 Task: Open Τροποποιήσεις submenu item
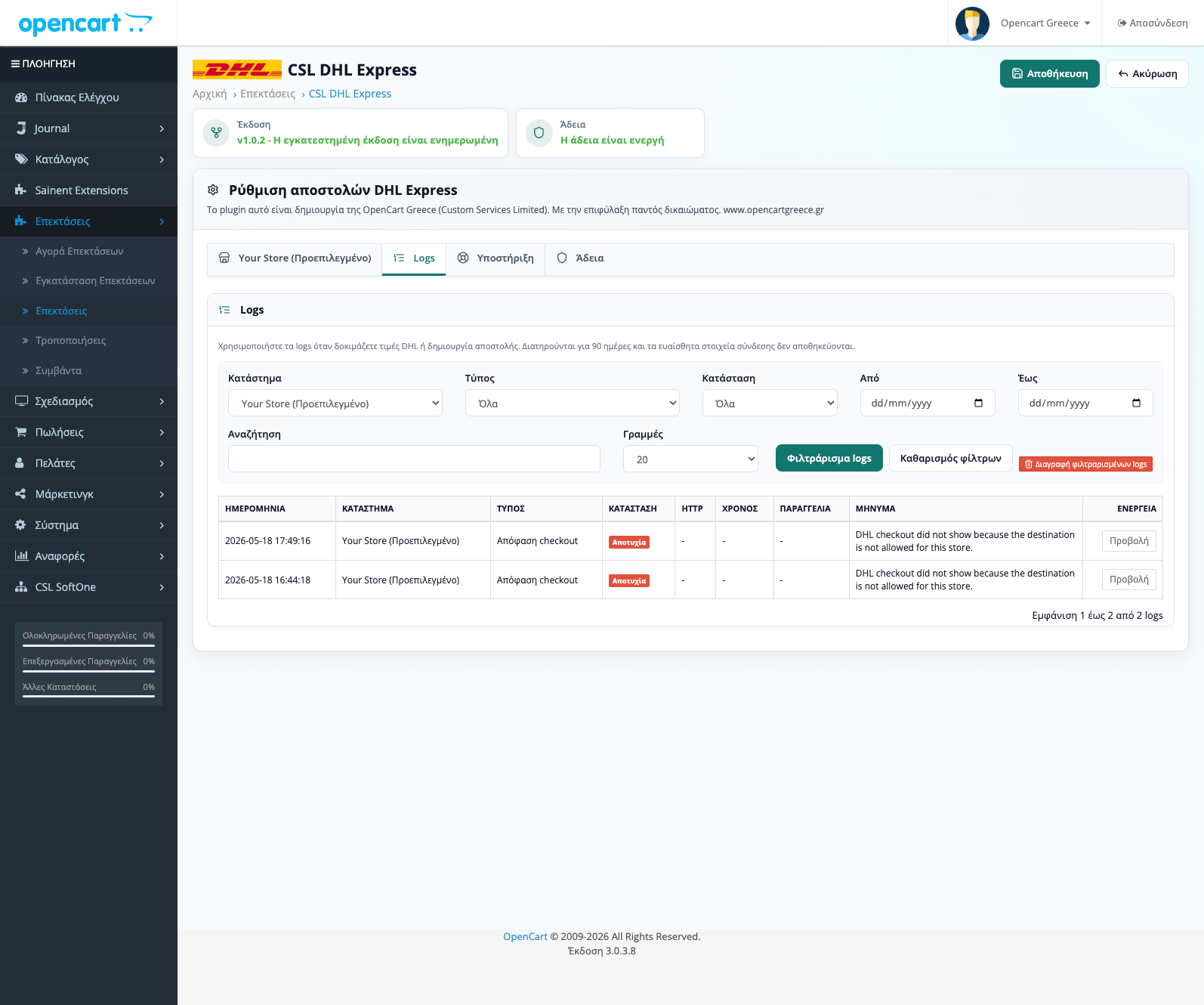tap(70, 340)
